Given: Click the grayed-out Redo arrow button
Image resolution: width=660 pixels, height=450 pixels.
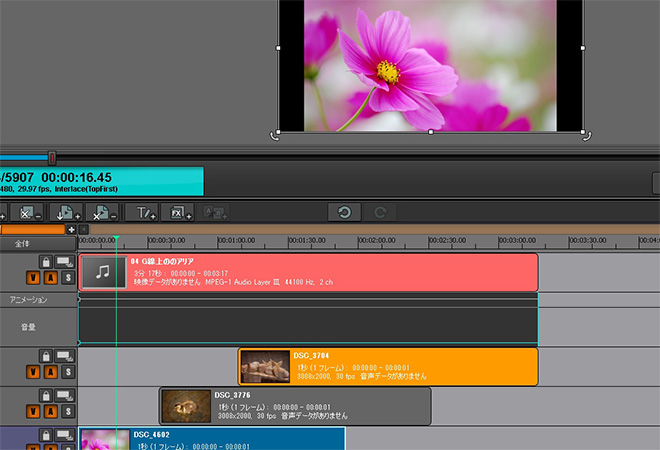Looking at the screenshot, I should coord(381,213).
